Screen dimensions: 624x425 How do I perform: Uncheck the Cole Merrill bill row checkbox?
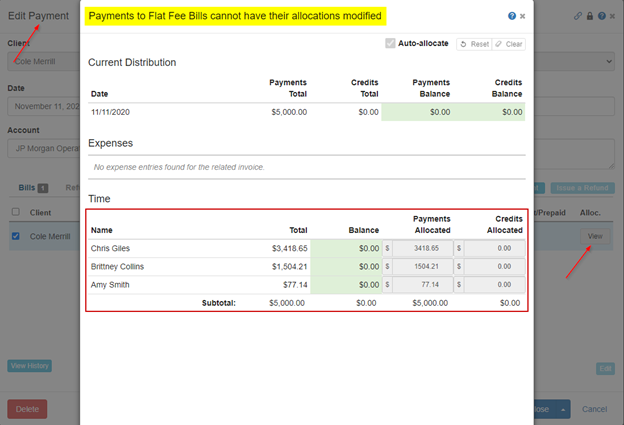tap(16, 236)
